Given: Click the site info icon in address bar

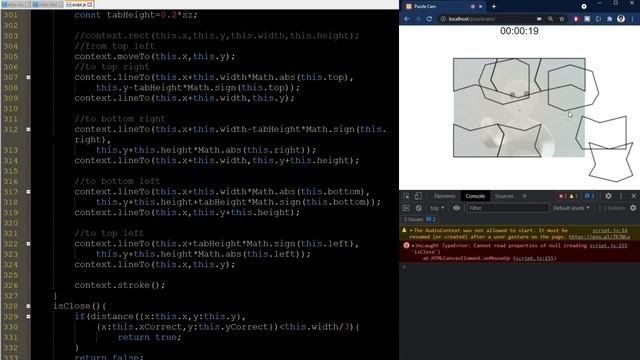Looking at the screenshot, I should click(x=443, y=19).
